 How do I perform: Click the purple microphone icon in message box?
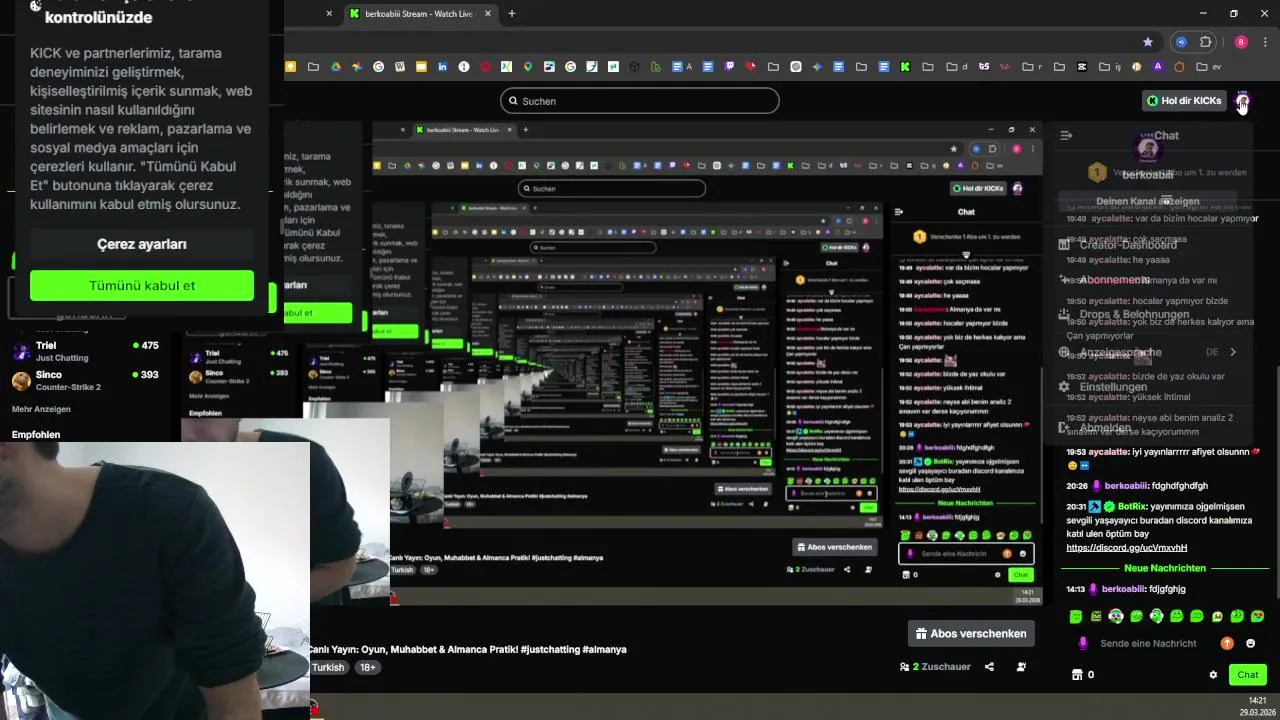tap(1082, 643)
